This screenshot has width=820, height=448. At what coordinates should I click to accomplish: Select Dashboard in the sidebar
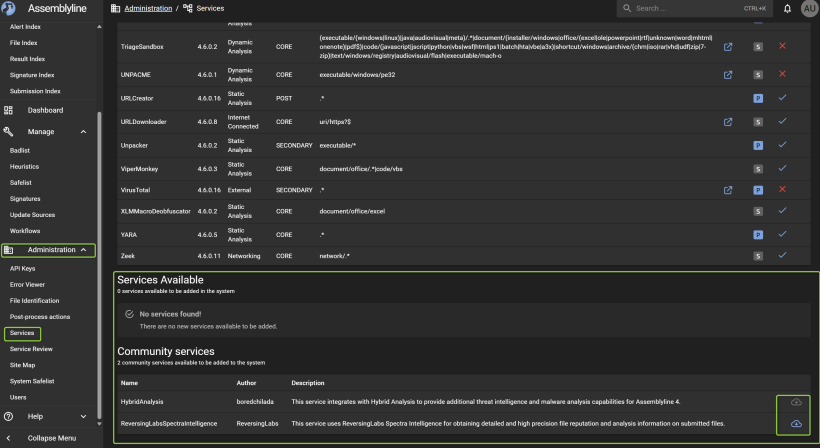click(x=45, y=110)
